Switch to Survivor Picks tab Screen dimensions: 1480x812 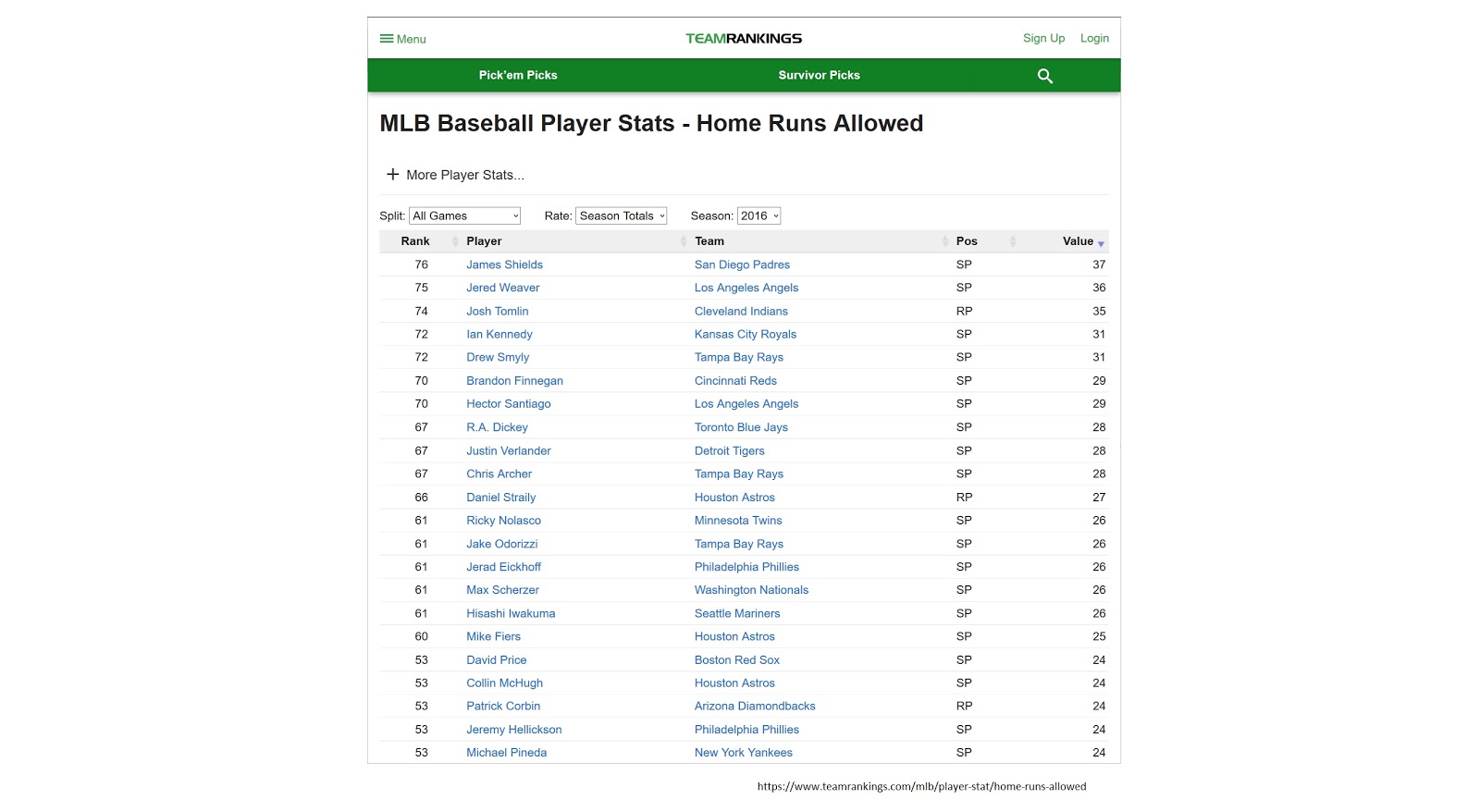(x=819, y=75)
